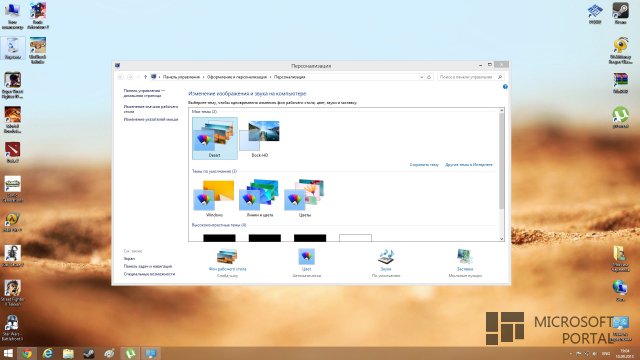640x360 pixels.
Task: Show hidden system tray icons
Action: [571, 353]
